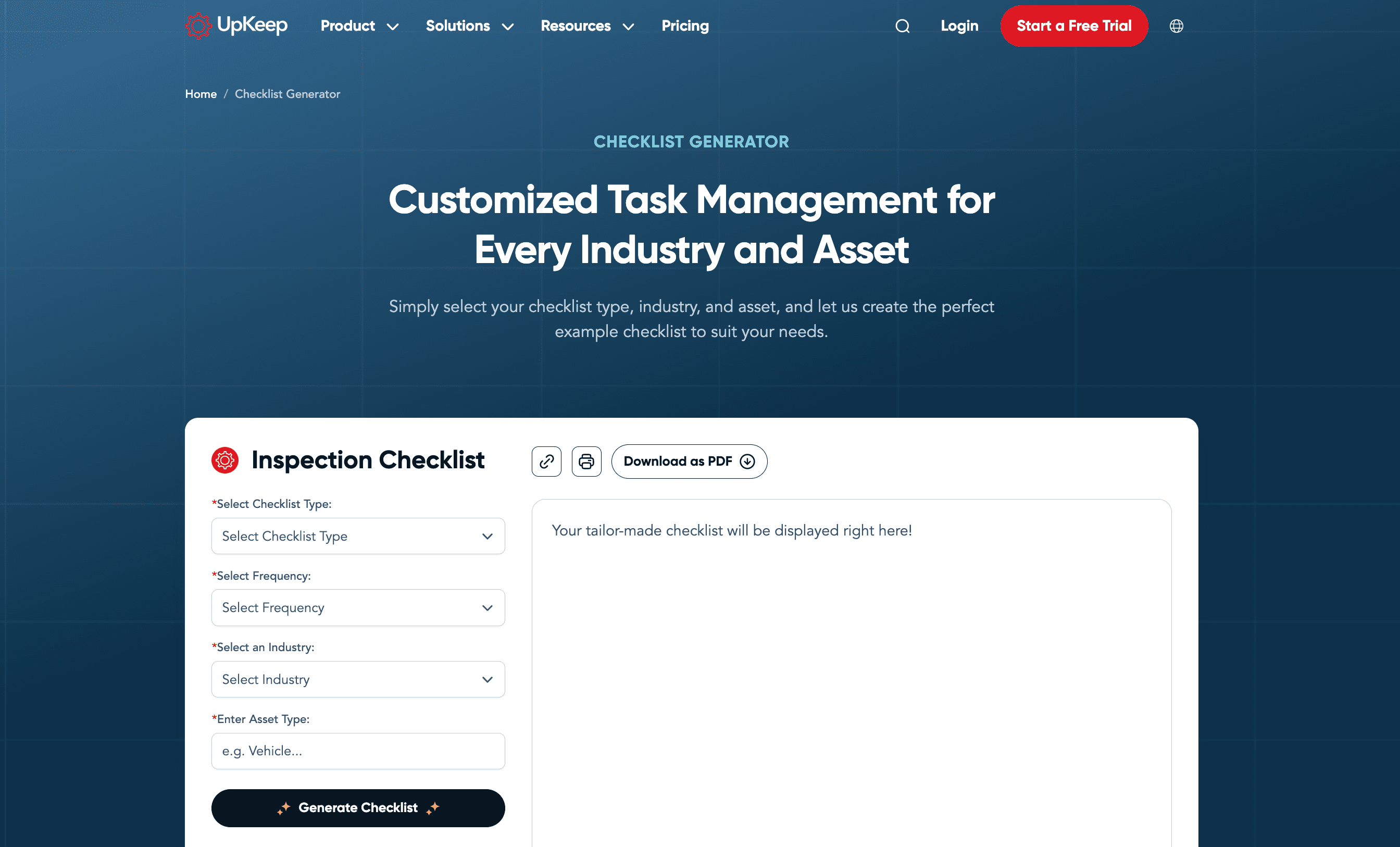
Task: Open the Select Frequency dropdown
Action: (x=358, y=607)
